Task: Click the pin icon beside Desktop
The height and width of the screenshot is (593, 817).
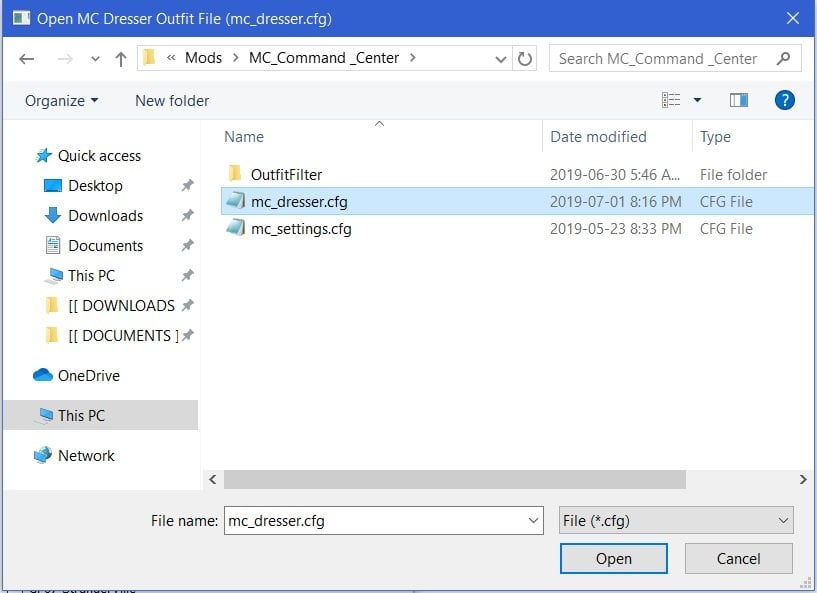Action: (188, 185)
